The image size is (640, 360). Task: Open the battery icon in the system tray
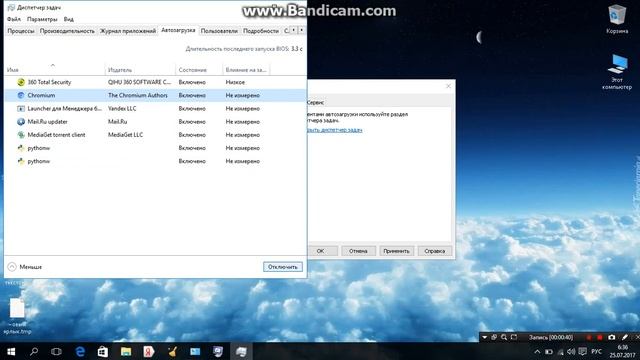(549, 351)
